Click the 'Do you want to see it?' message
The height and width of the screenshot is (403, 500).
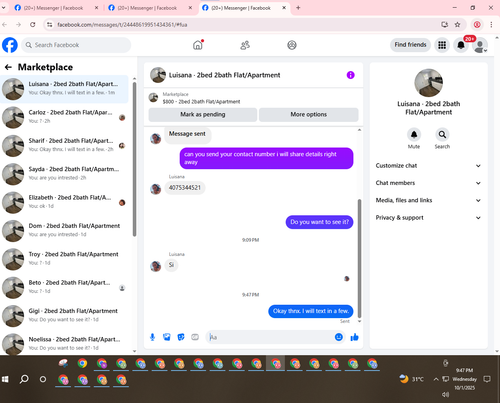319,222
